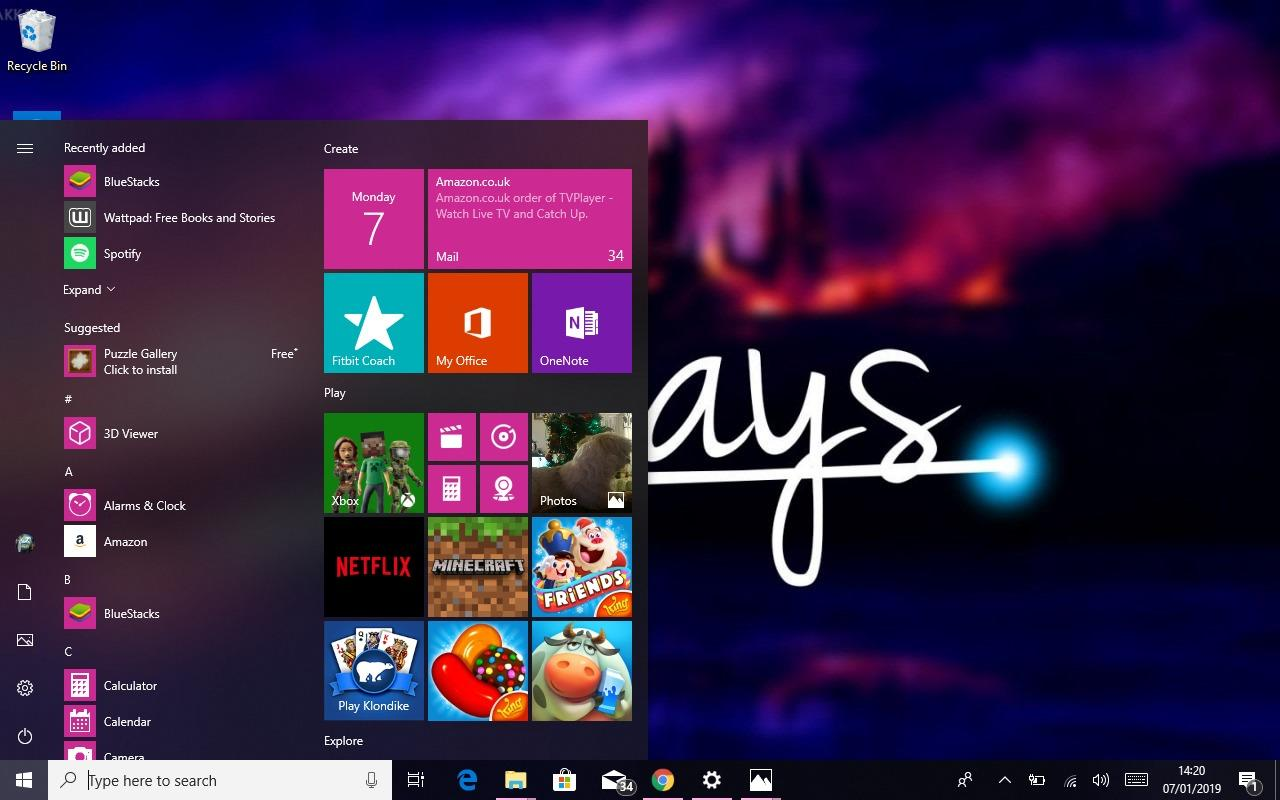Viewport: 1280px width, 800px height.
Task: Launch the OneNote tile
Action: (x=582, y=323)
